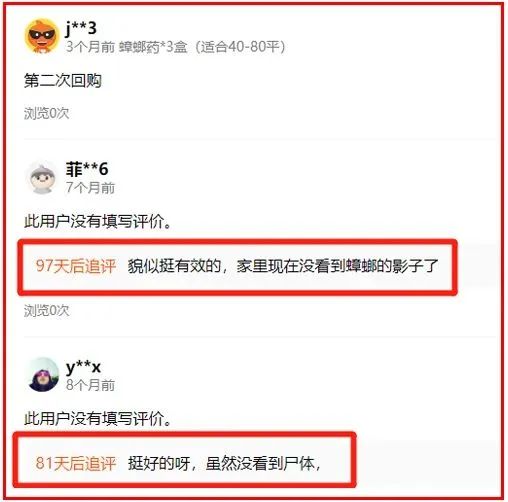Click the 3个月前 timestamp
The image size is (508, 502).
[90, 47]
